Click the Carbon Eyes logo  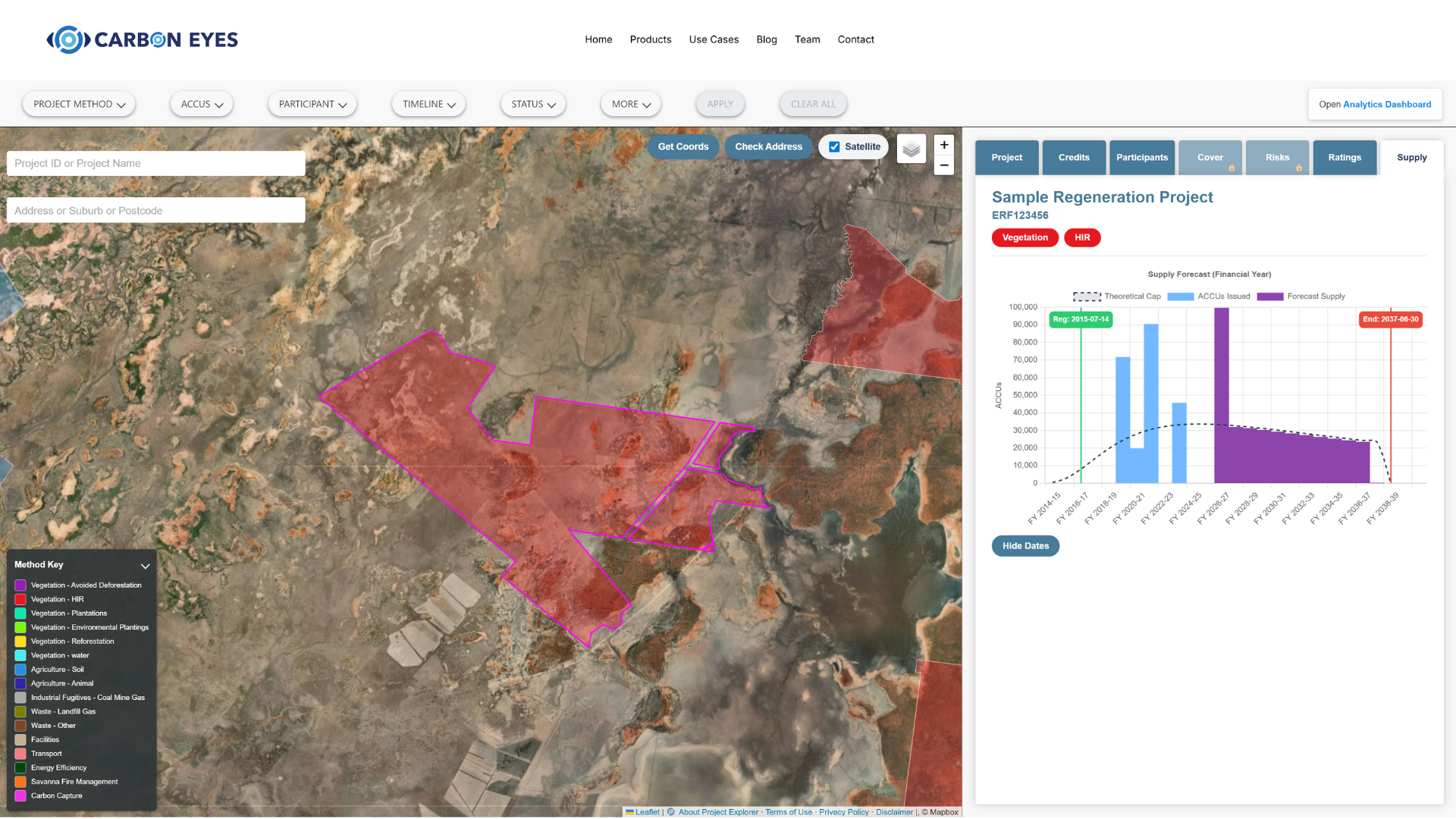tap(143, 39)
